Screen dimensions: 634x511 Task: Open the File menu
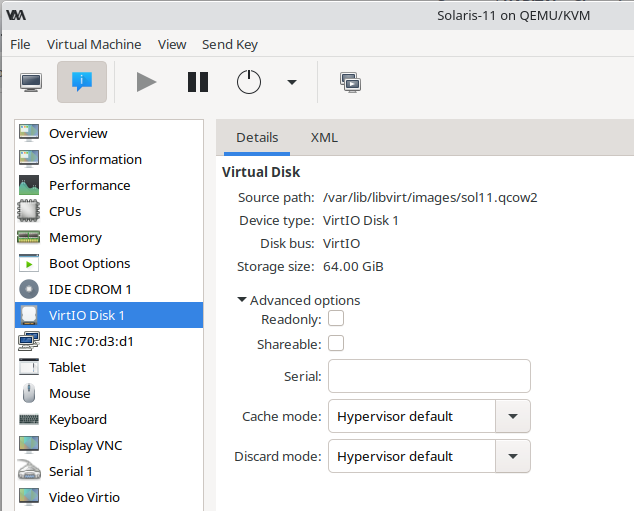[20, 44]
